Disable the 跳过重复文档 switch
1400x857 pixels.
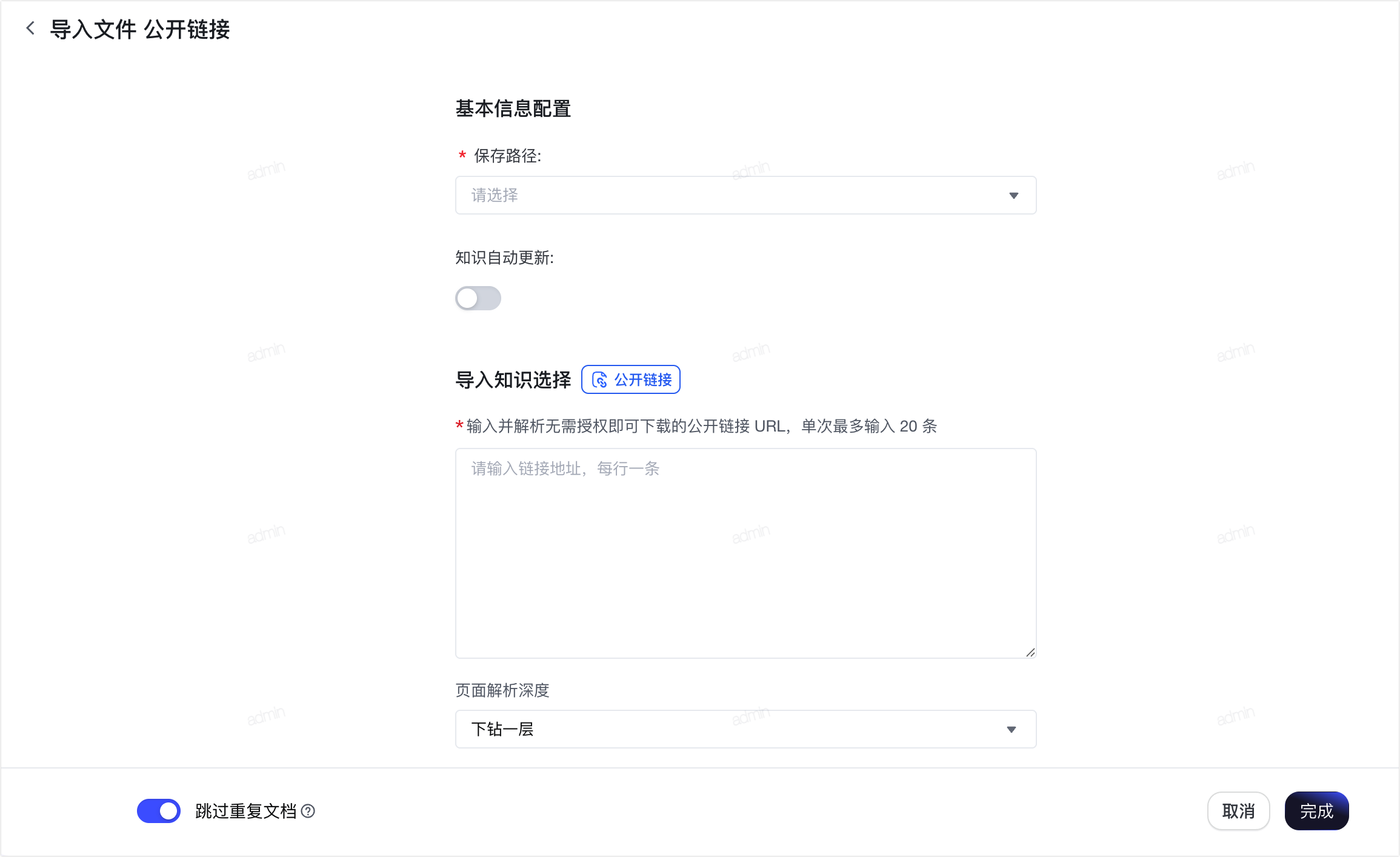159,811
